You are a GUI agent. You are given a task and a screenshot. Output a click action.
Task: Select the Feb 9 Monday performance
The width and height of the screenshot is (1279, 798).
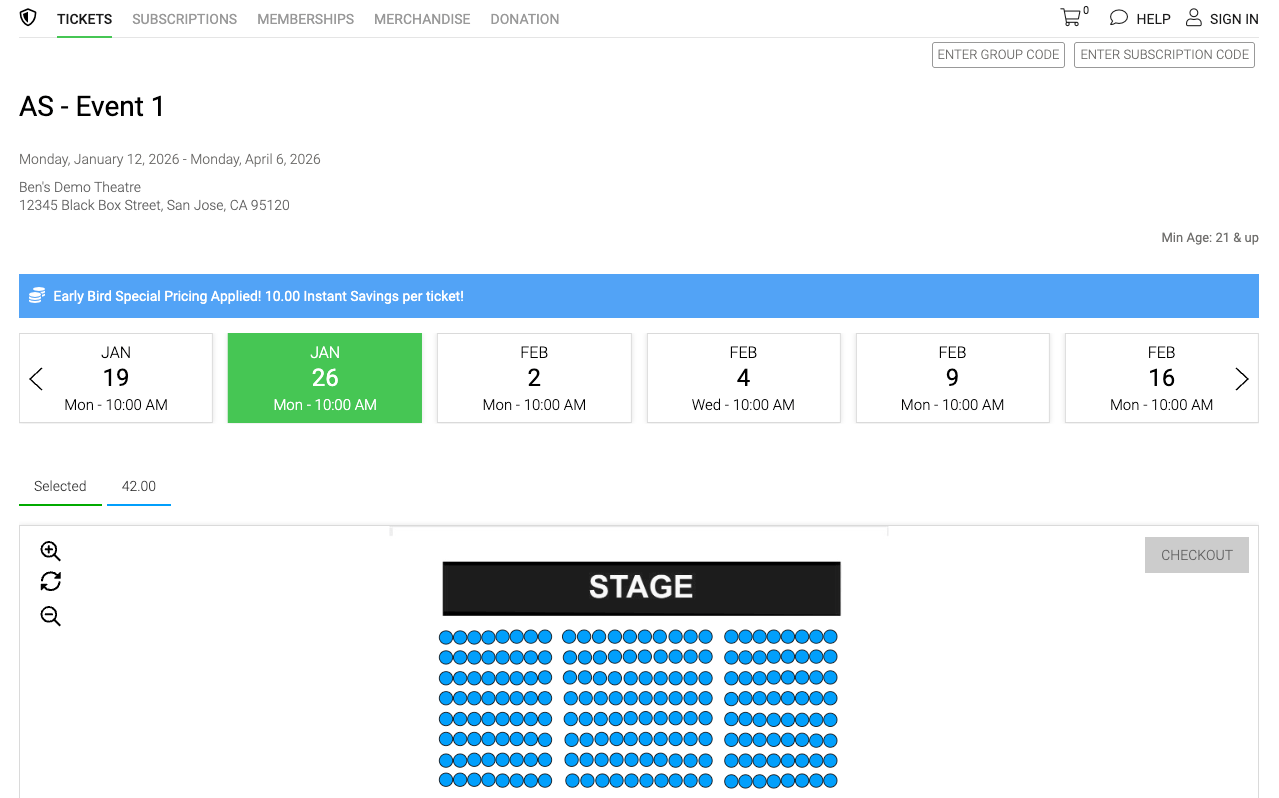point(952,378)
